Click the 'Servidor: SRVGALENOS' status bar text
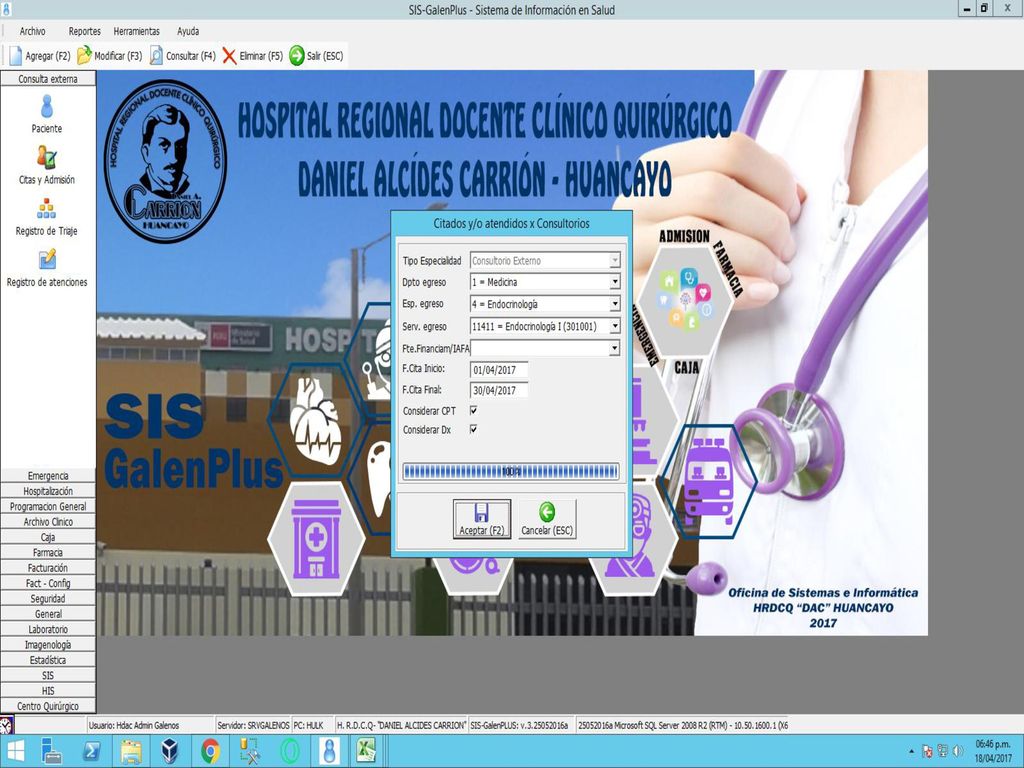 point(253,726)
